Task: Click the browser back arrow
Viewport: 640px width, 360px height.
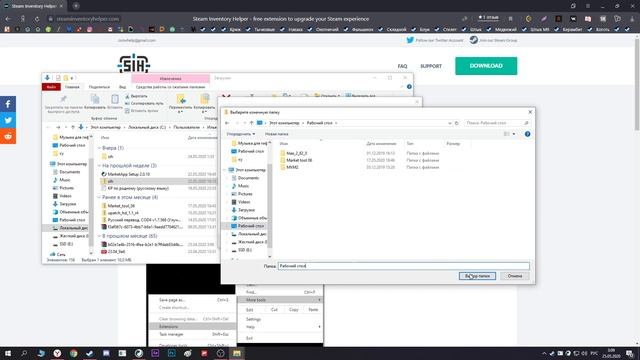Action: coord(8,19)
